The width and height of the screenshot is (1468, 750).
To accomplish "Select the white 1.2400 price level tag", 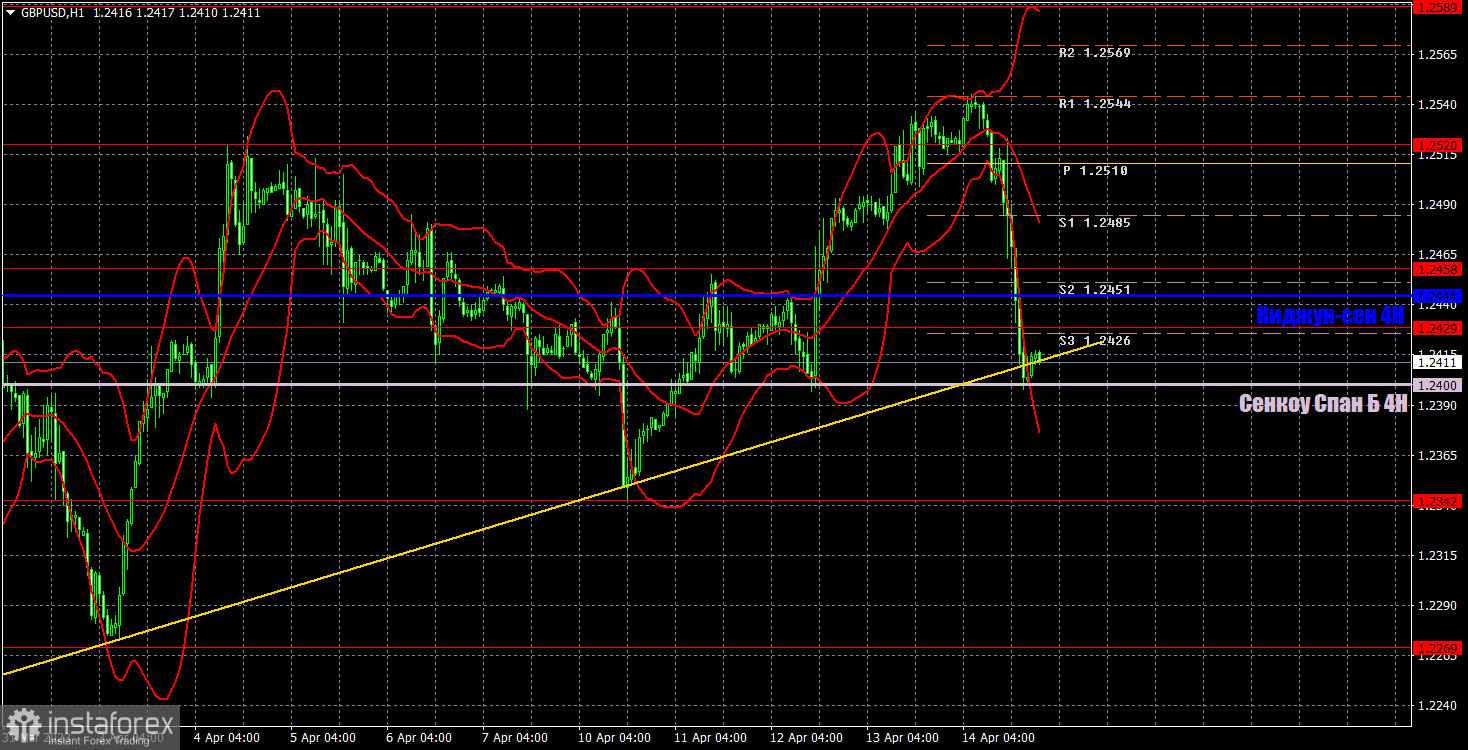I will [1439, 385].
